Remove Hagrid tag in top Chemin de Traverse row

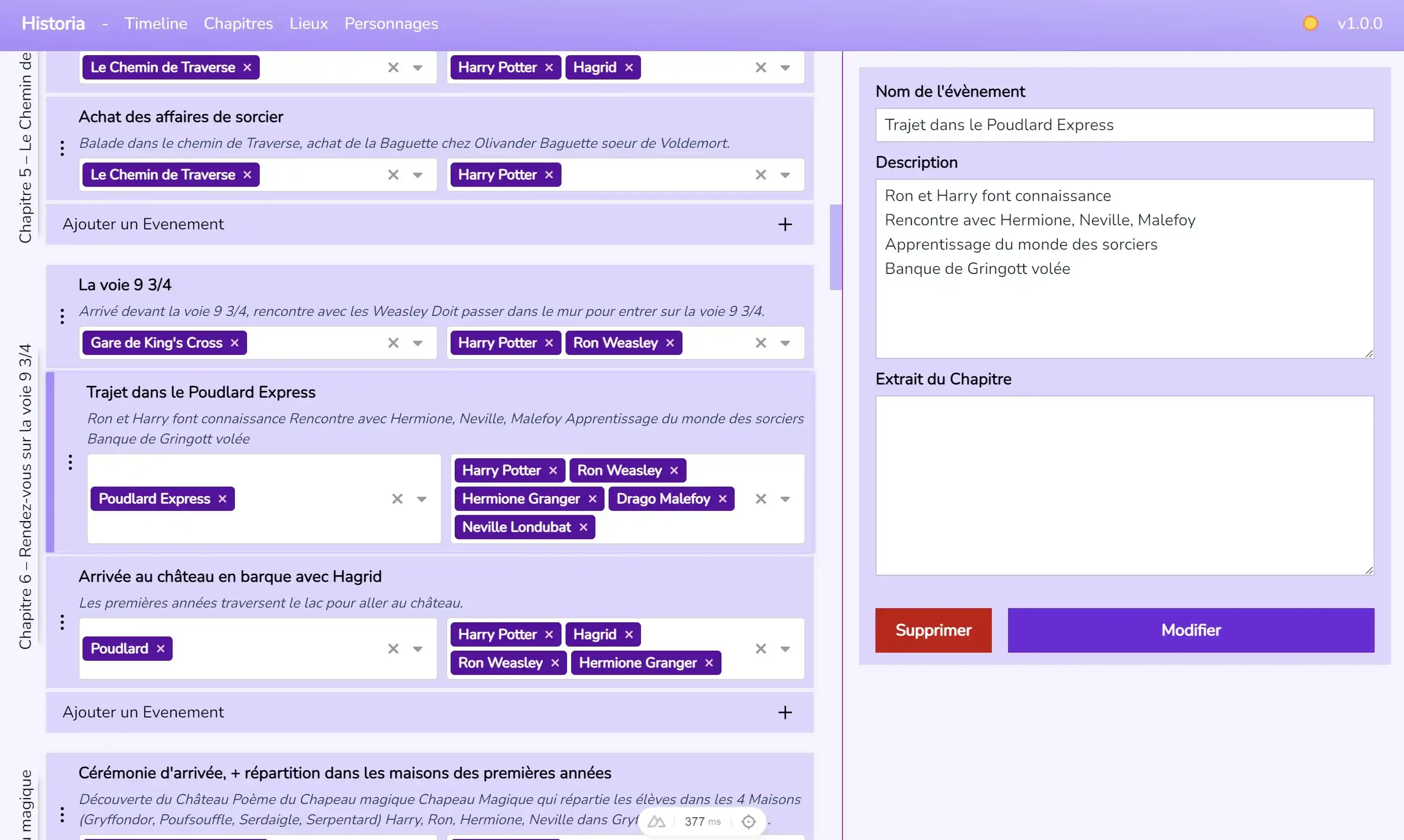(629, 67)
